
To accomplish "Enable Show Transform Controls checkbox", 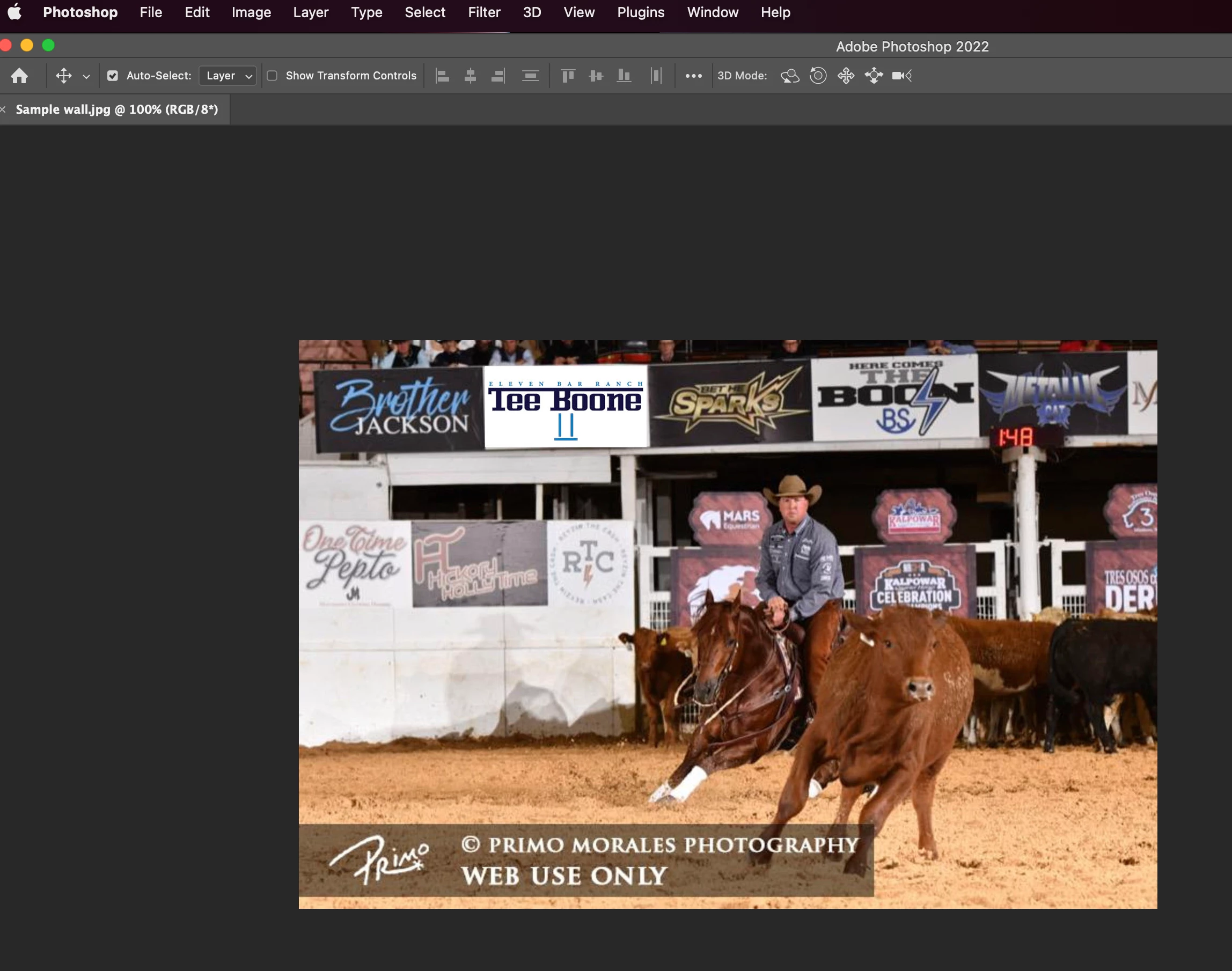I will 273,76.
